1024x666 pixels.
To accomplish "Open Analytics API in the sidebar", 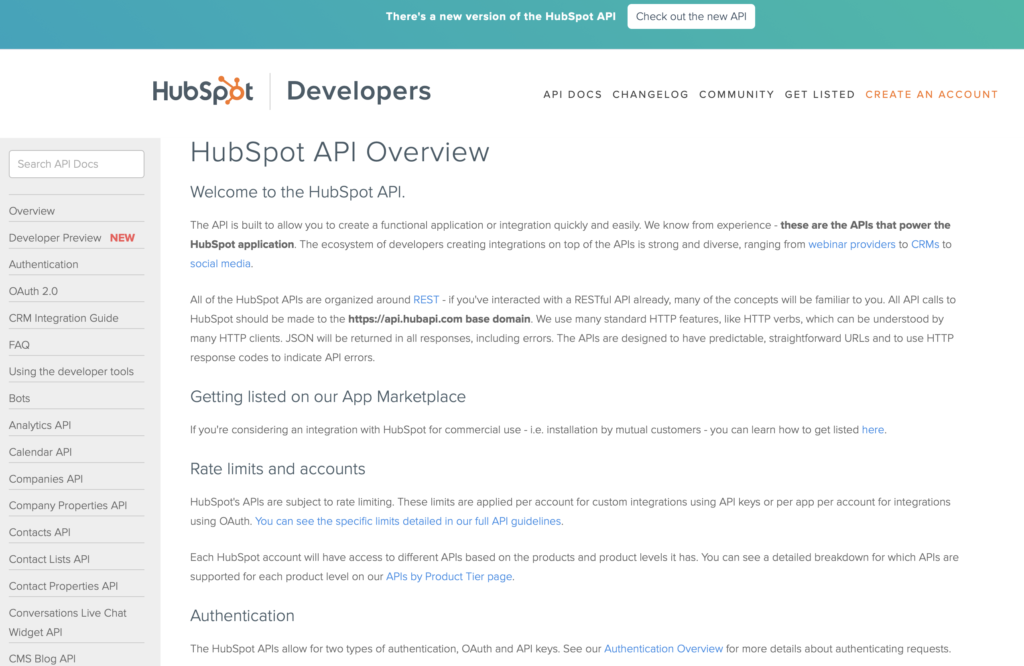I will (40, 425).
